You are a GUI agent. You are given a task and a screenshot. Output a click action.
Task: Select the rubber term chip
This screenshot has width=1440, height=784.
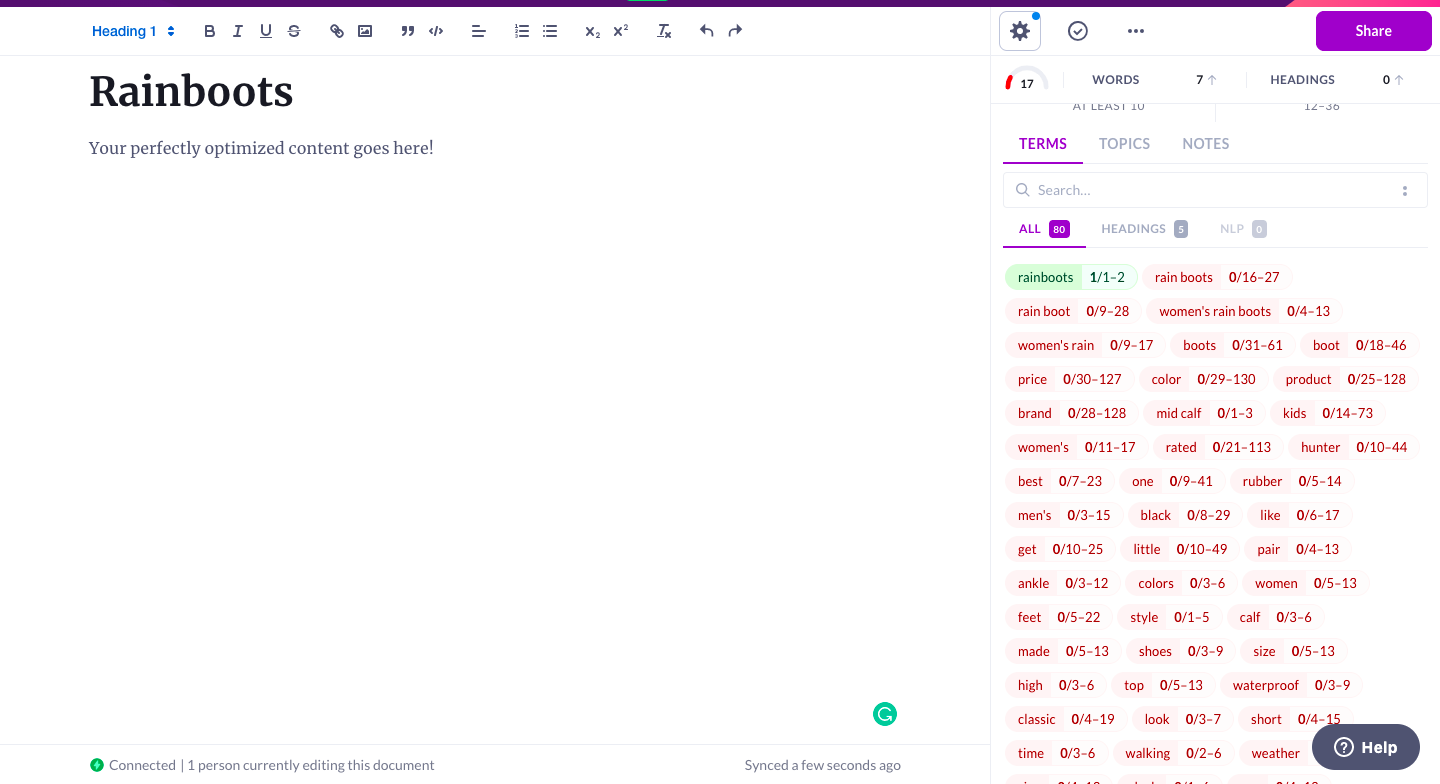[1292, 481]
